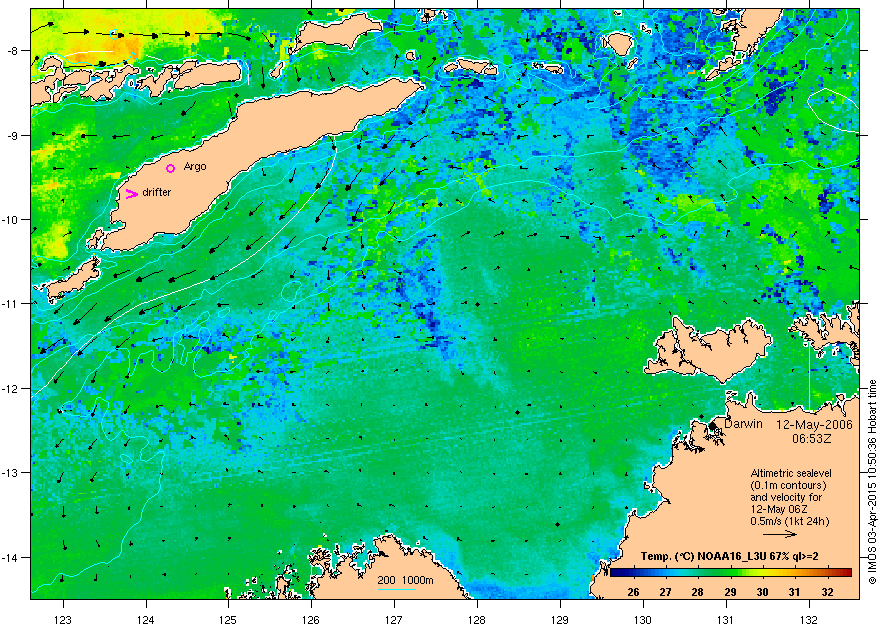Click the 'Argo' label on the island
The width and height of the screenshot is (880, 630).
pos(195,167)
